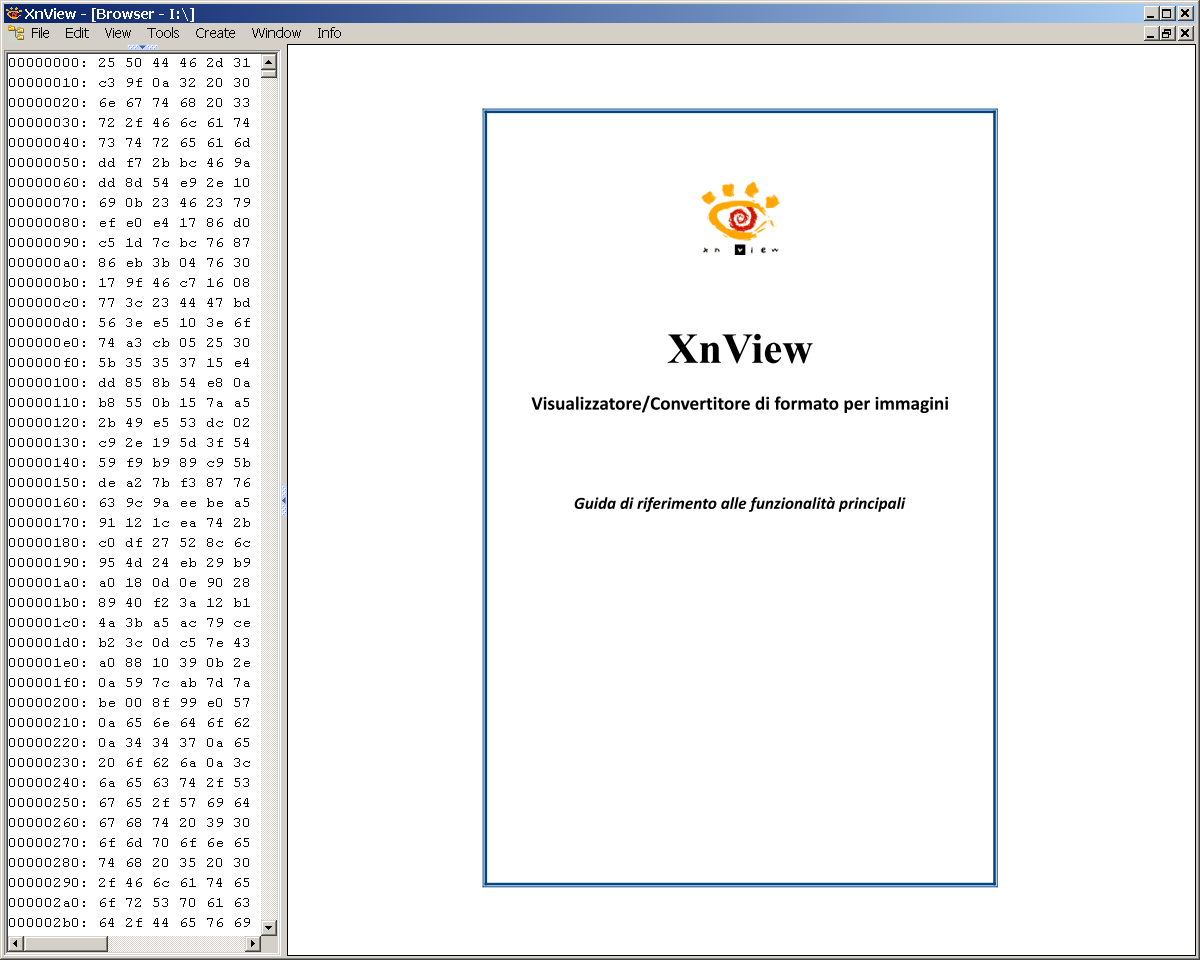Image resolution: width=1200 pixels, height=960 pixels.
Task: Open the browser document icon menu beside File
Action: pos(16,33)
